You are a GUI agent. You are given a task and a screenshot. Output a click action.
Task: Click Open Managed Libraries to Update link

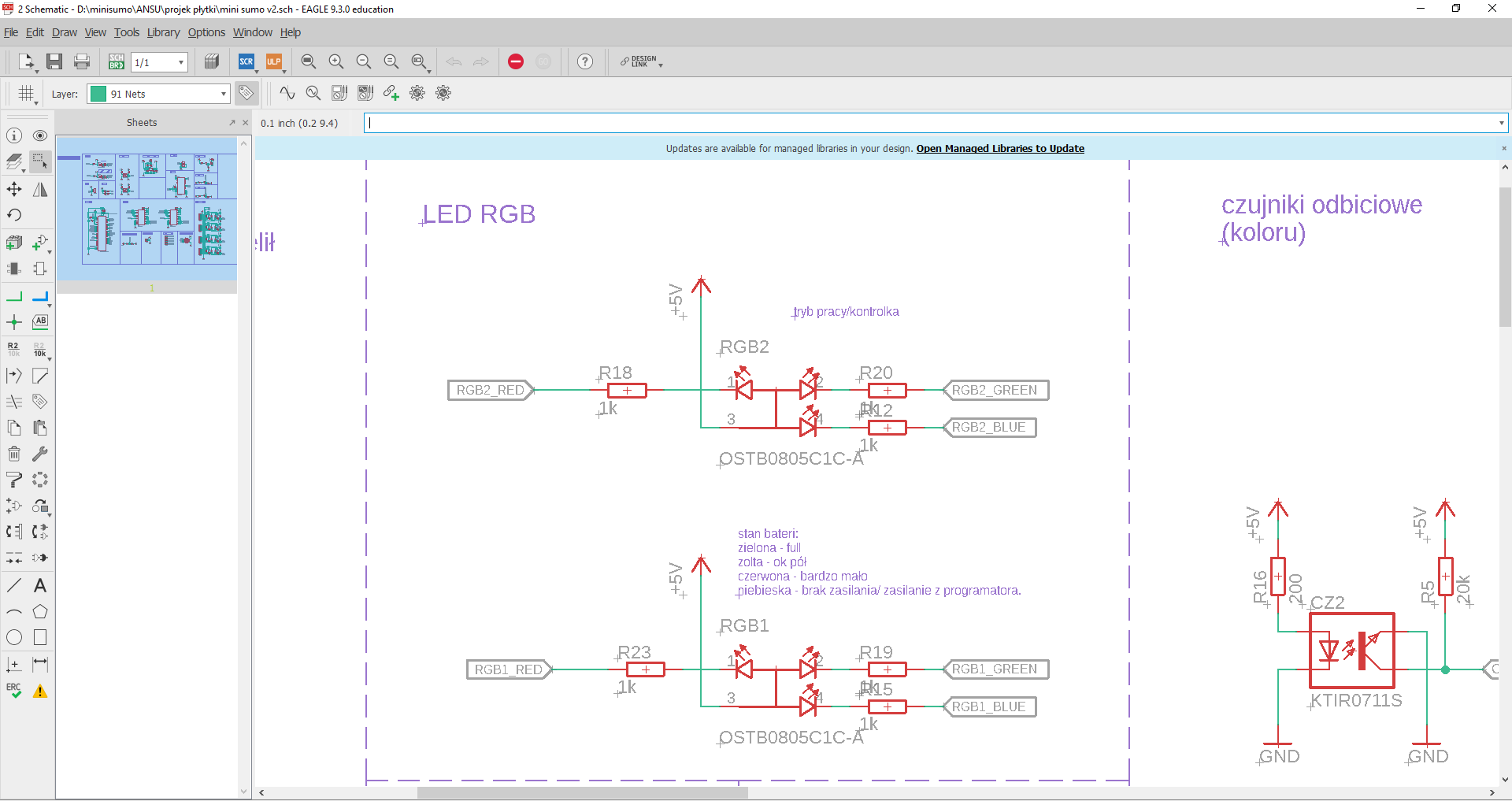[1000, 148]
